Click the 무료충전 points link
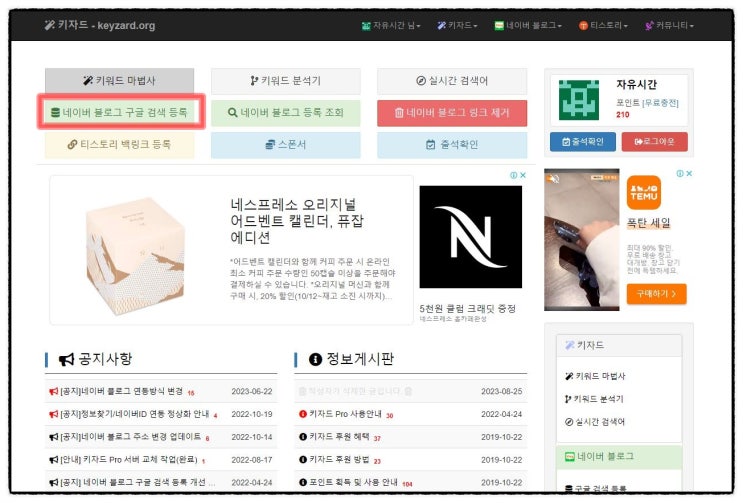The width and height of the screenshot is (743, 503). pos(660,103)
